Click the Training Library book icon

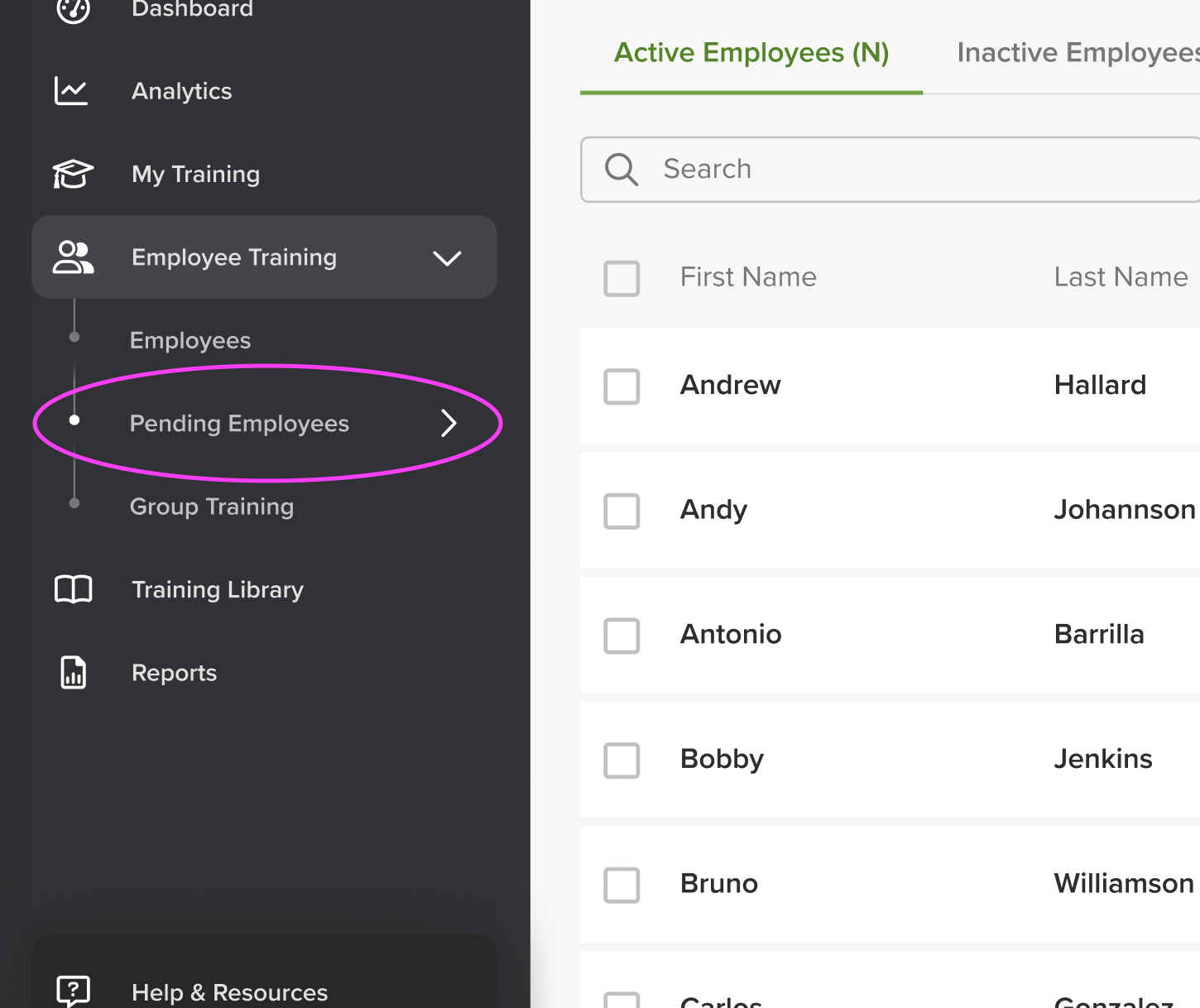pyautogui.click(x=73, y=589)
